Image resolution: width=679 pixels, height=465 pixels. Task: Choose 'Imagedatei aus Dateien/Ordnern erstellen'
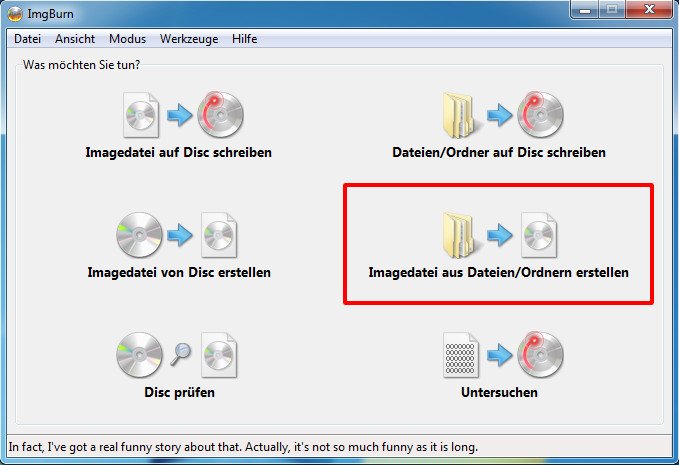click(498, 272)
